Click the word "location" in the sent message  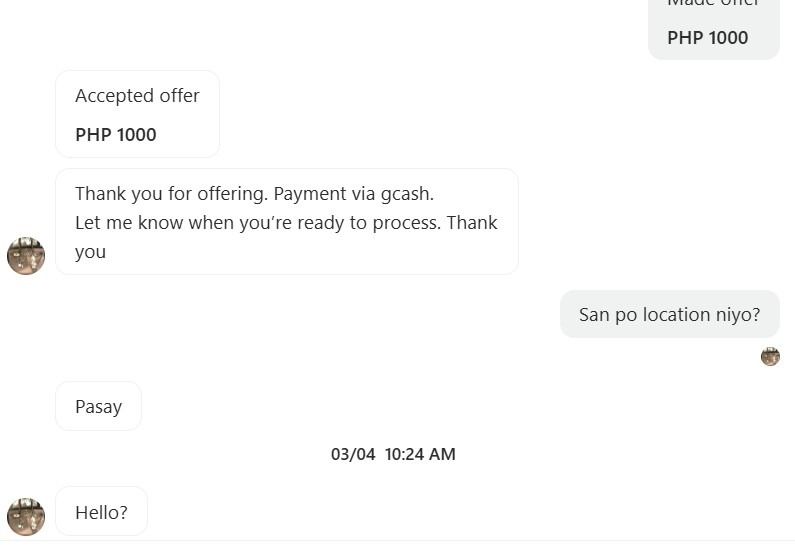[x=676, y=314]
